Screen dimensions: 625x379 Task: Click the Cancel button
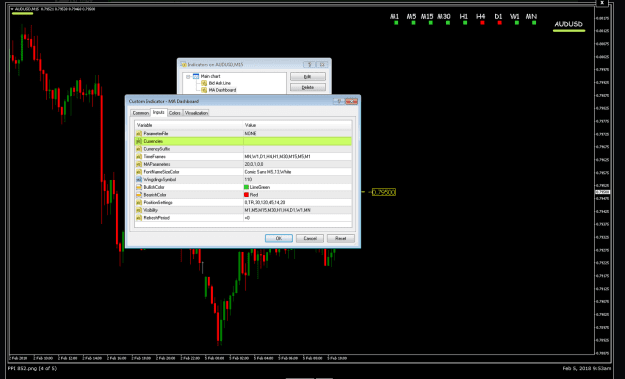(310, 238)
